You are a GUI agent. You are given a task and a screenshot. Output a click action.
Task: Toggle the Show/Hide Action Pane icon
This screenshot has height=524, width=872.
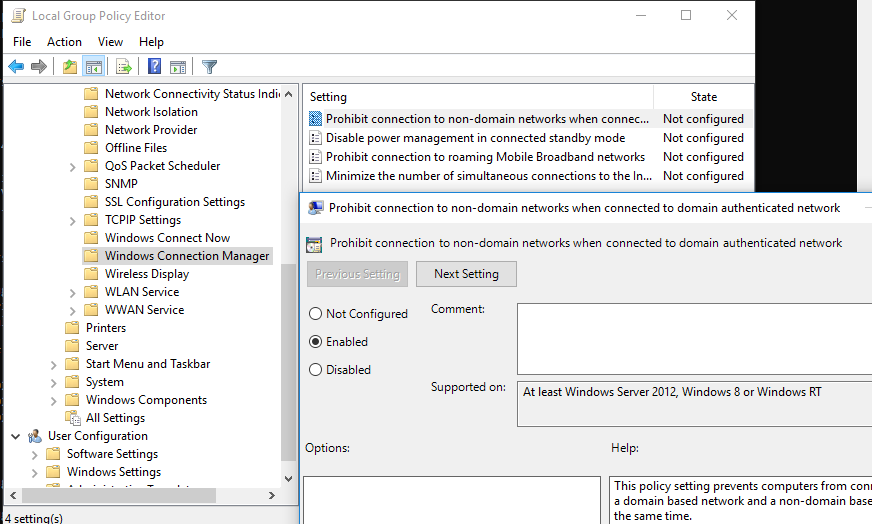click(x=178, y=67)
